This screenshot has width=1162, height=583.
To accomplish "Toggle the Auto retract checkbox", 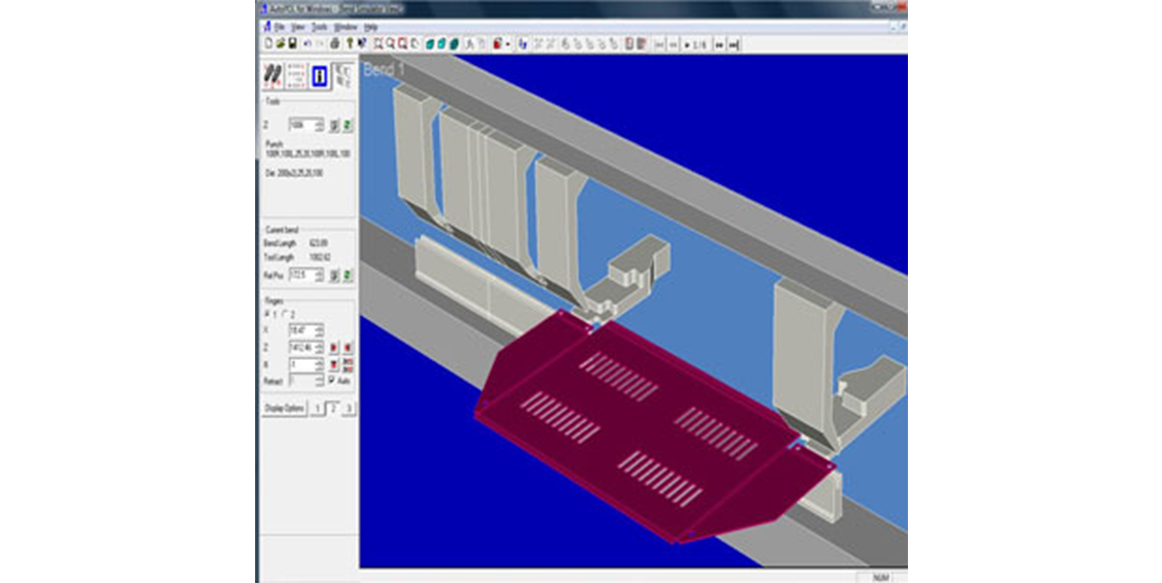I will coord(331,380).
